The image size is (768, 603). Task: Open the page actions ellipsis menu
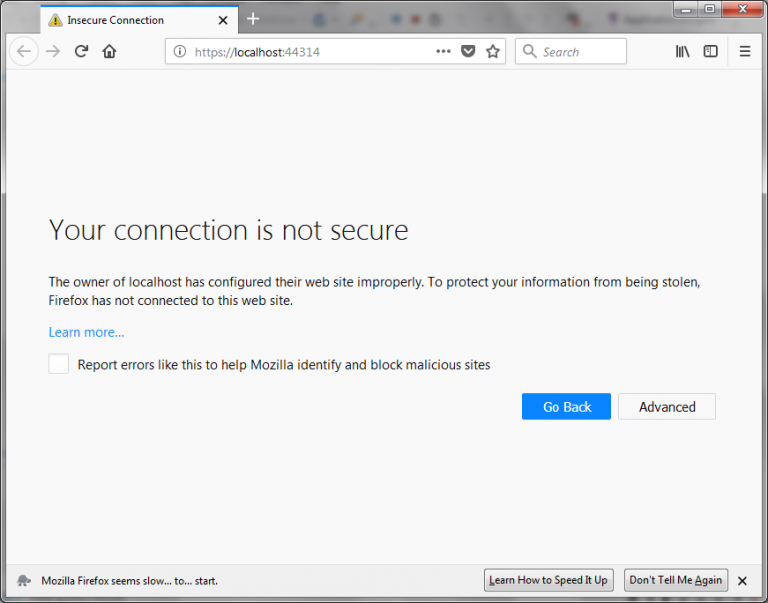tap(443, 52)
